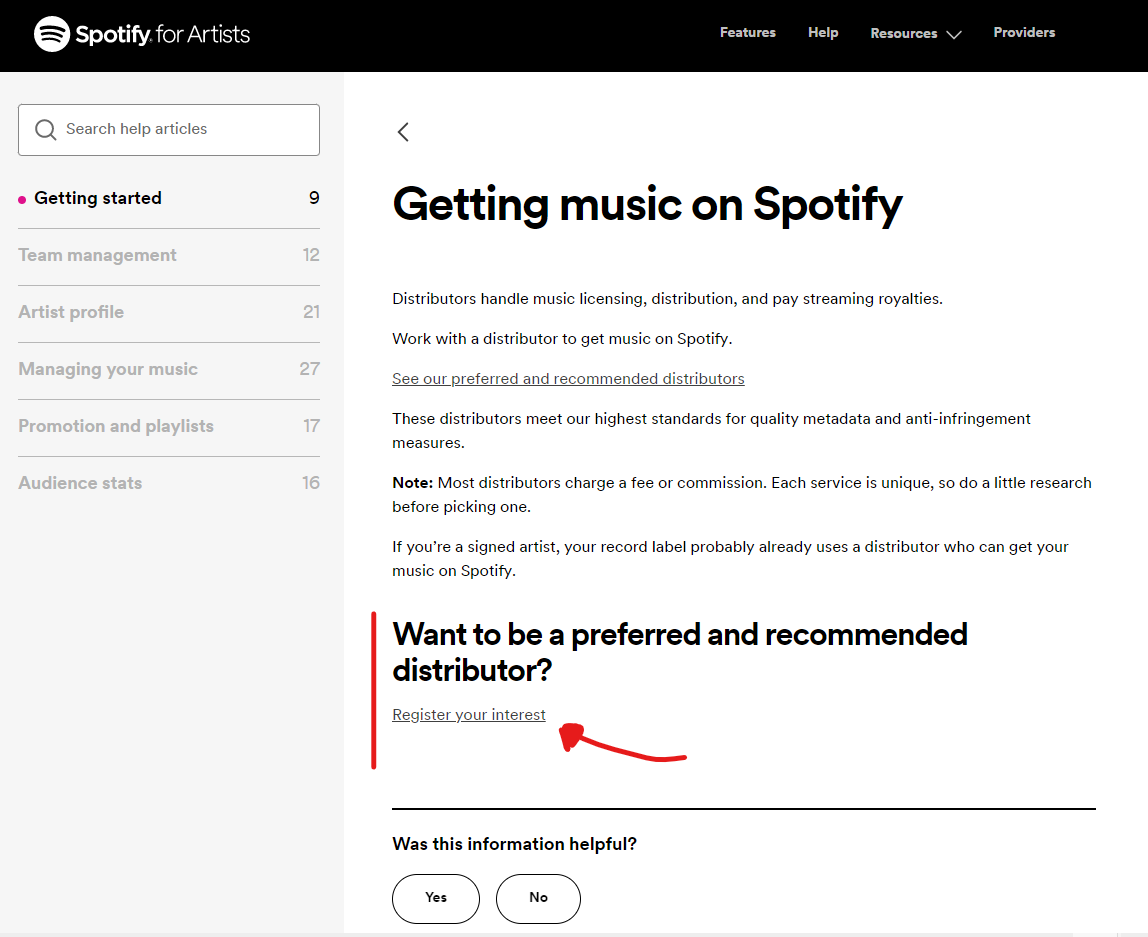Open Team management category
The height and width of the screenshot is (937, 1148).
click(x=169, y=255)
